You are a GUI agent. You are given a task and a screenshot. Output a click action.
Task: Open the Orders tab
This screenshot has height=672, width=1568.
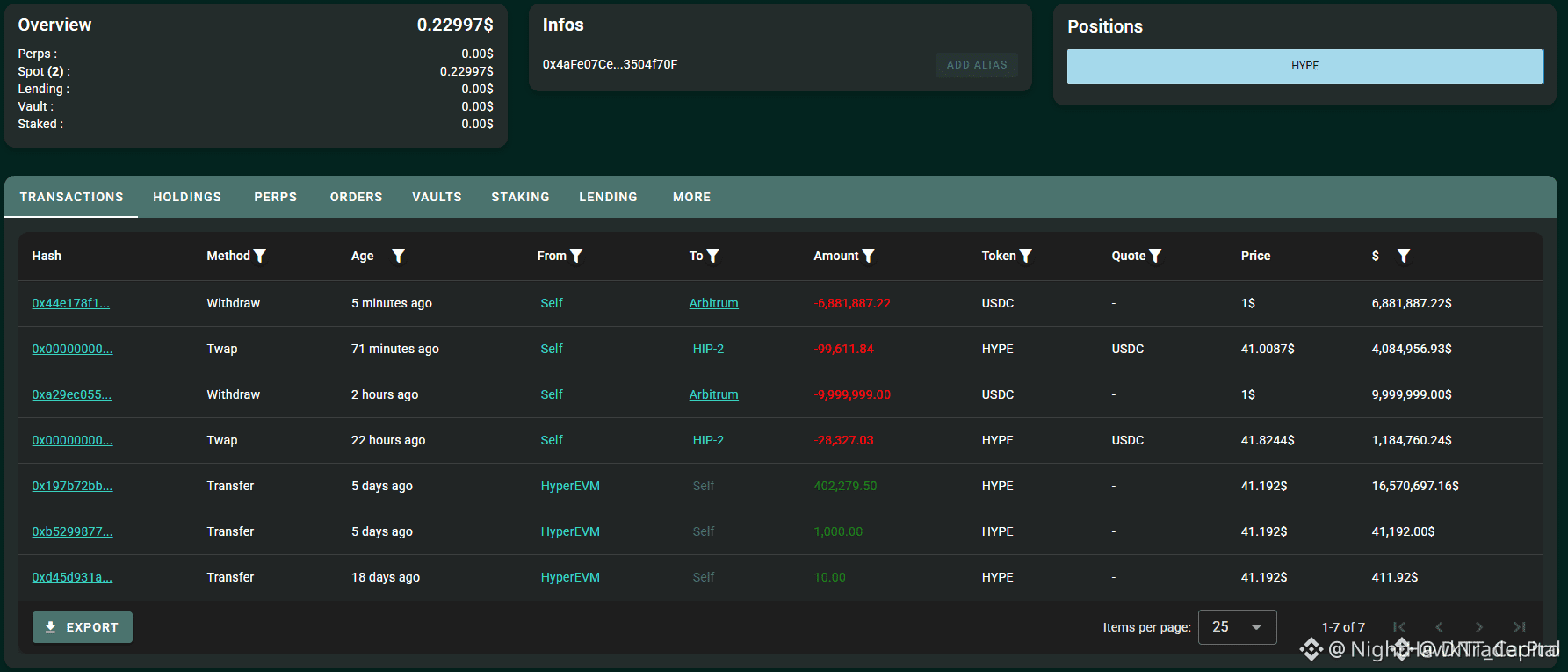(357, 197)
